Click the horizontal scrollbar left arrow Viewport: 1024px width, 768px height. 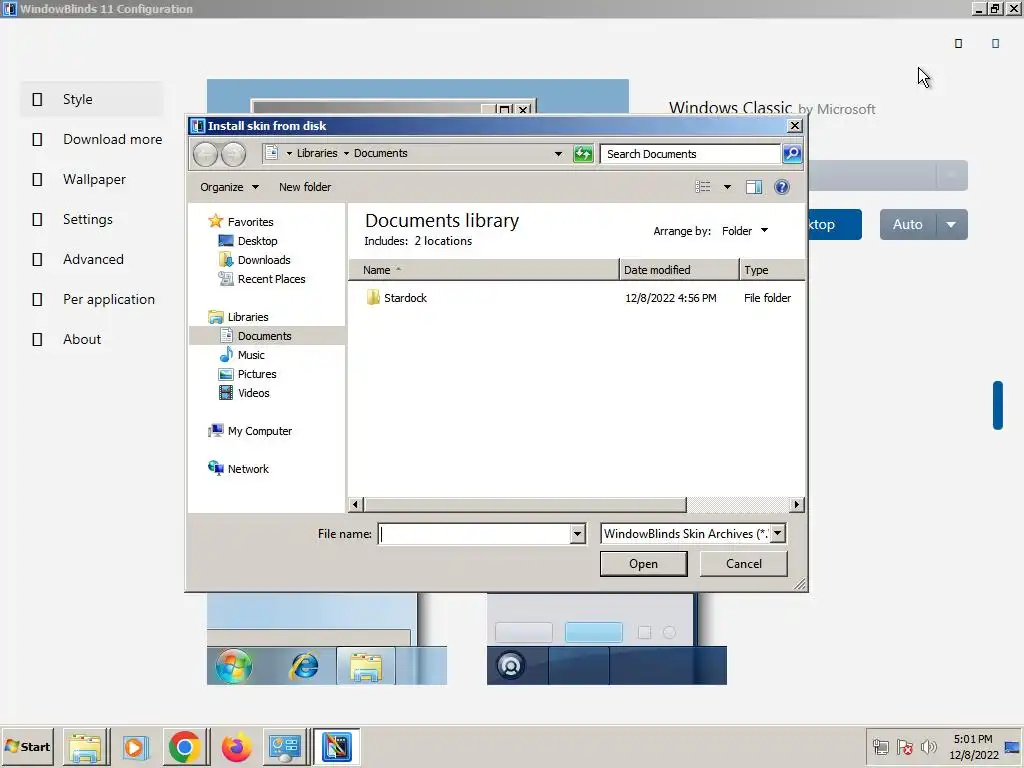pyautogui.click(x=355, y=504)
